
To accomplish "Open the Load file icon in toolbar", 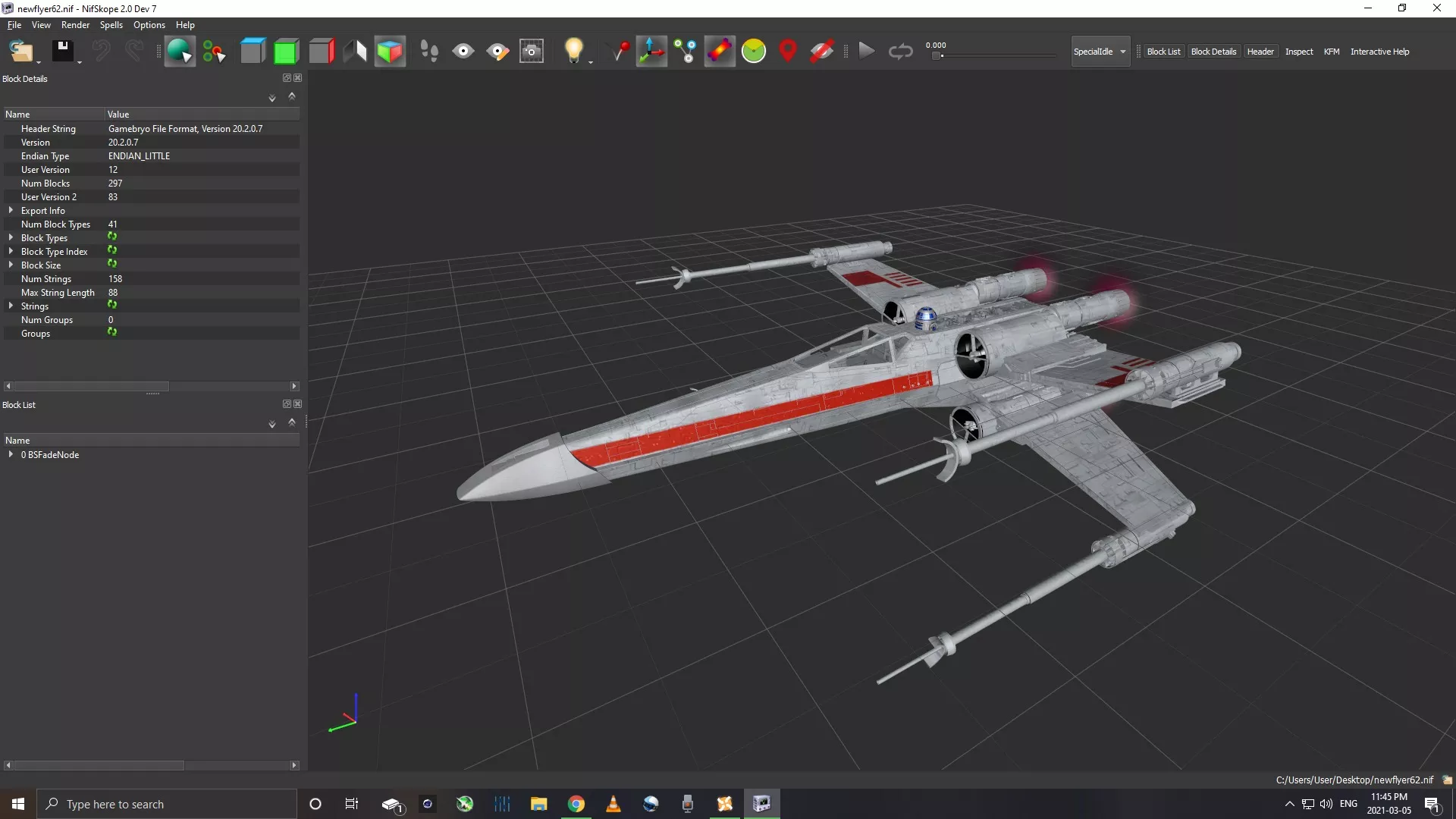I will click(20, 52).
